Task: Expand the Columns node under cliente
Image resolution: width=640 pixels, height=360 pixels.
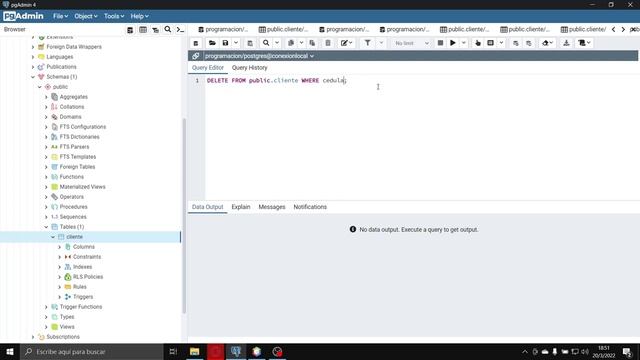Action: (x=60, y=247)
